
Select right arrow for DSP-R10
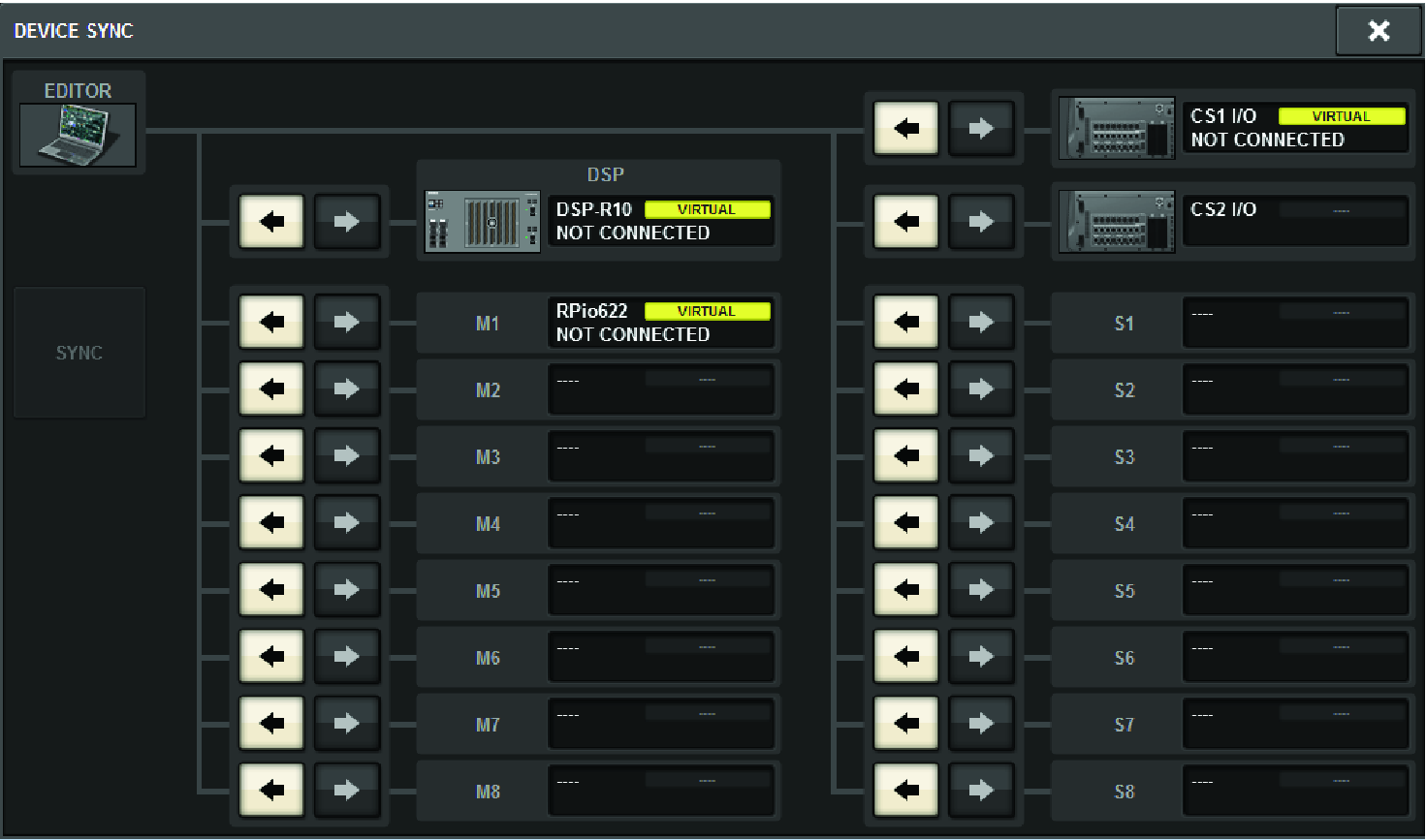(346, 222)
